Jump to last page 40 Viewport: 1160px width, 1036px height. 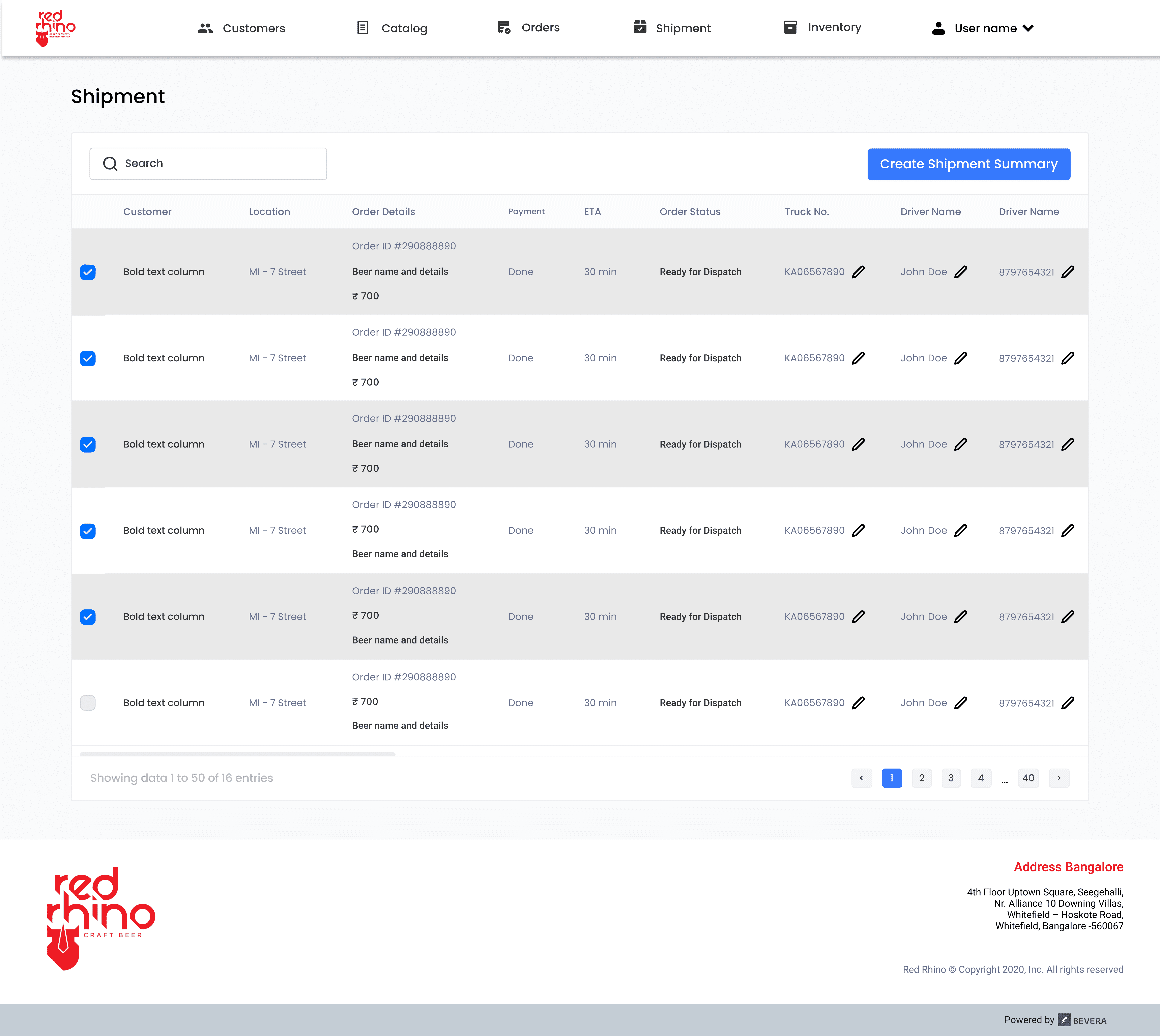click(1028, 778)
